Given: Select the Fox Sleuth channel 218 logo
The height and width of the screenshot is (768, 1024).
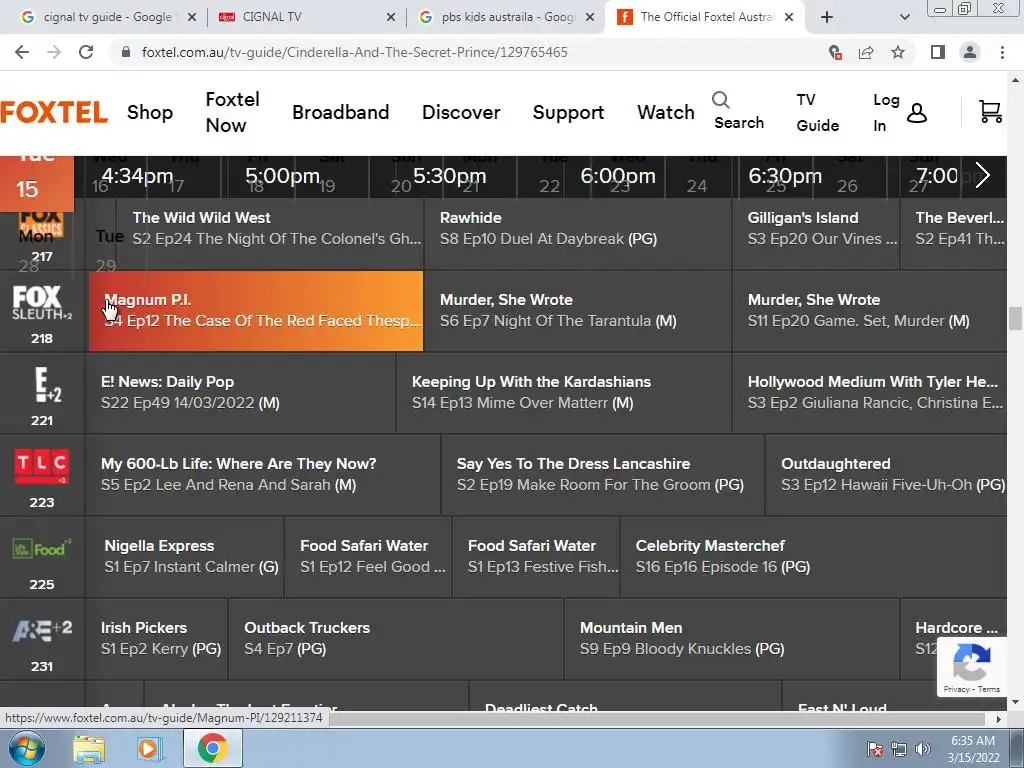Looking at the screenshot, I should click(42, 302).
